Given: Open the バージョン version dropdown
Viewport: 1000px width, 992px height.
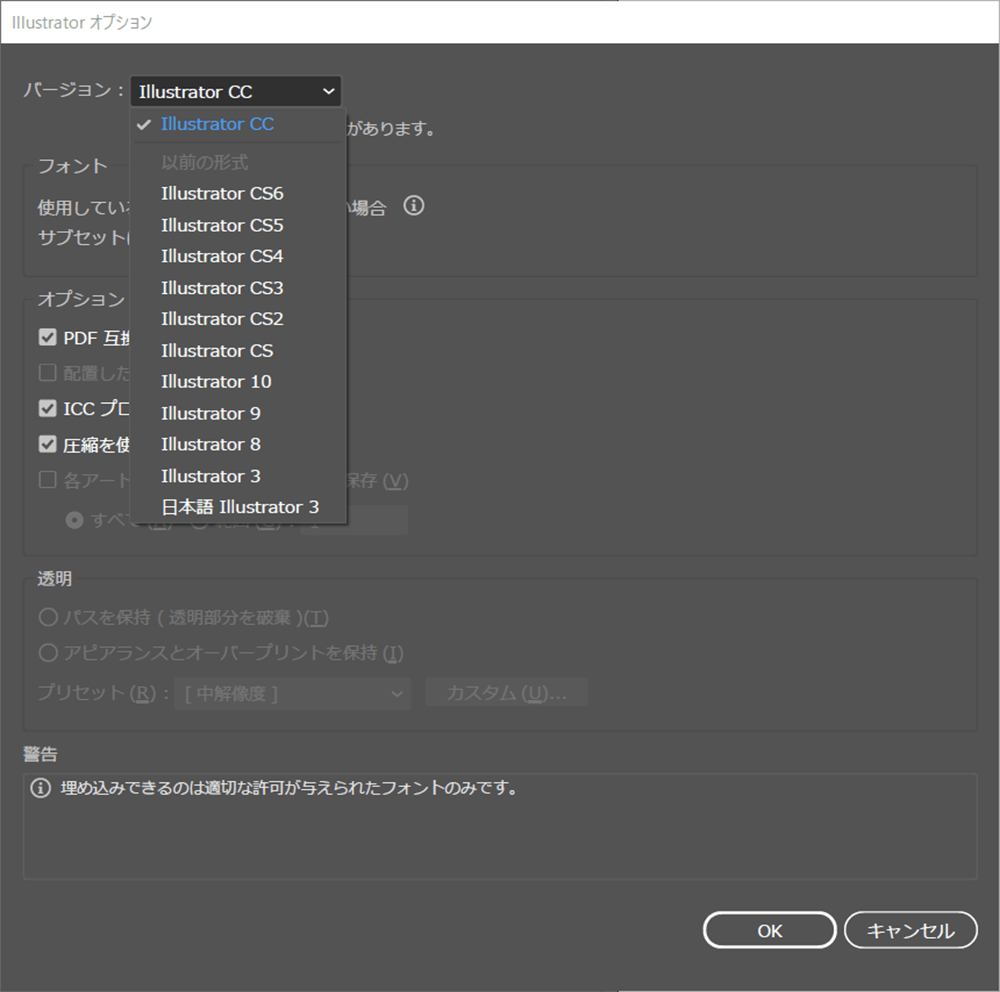Looking at the screenshot, I should tap(235, 91).
